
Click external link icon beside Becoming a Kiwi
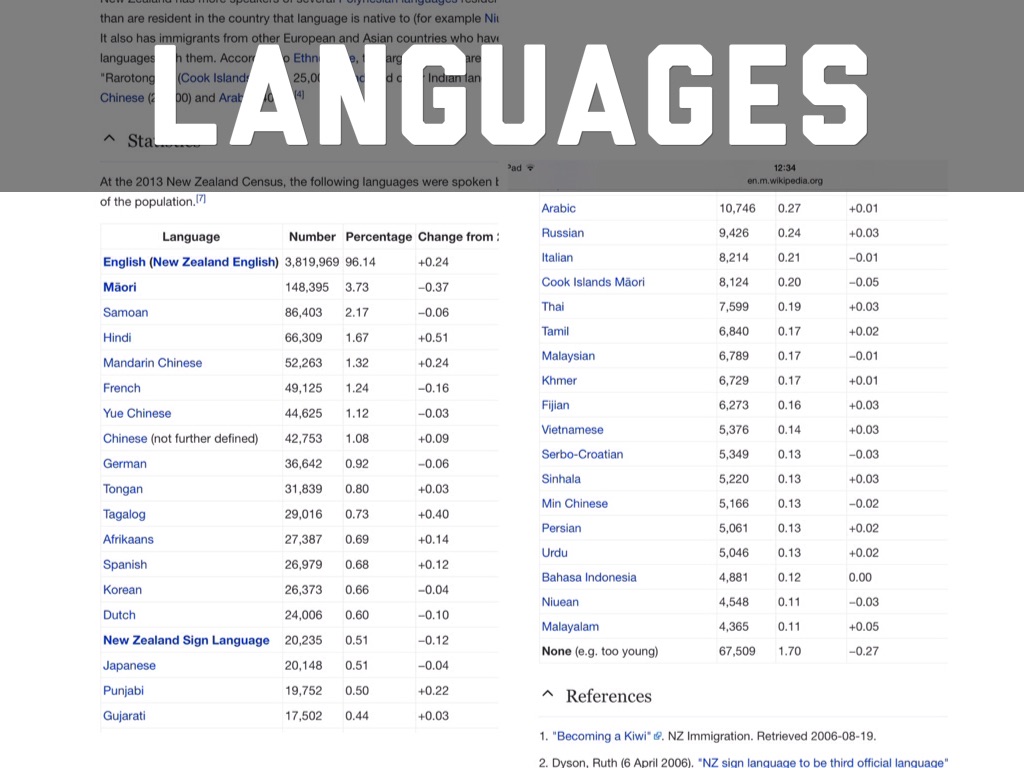pos(658,737)
